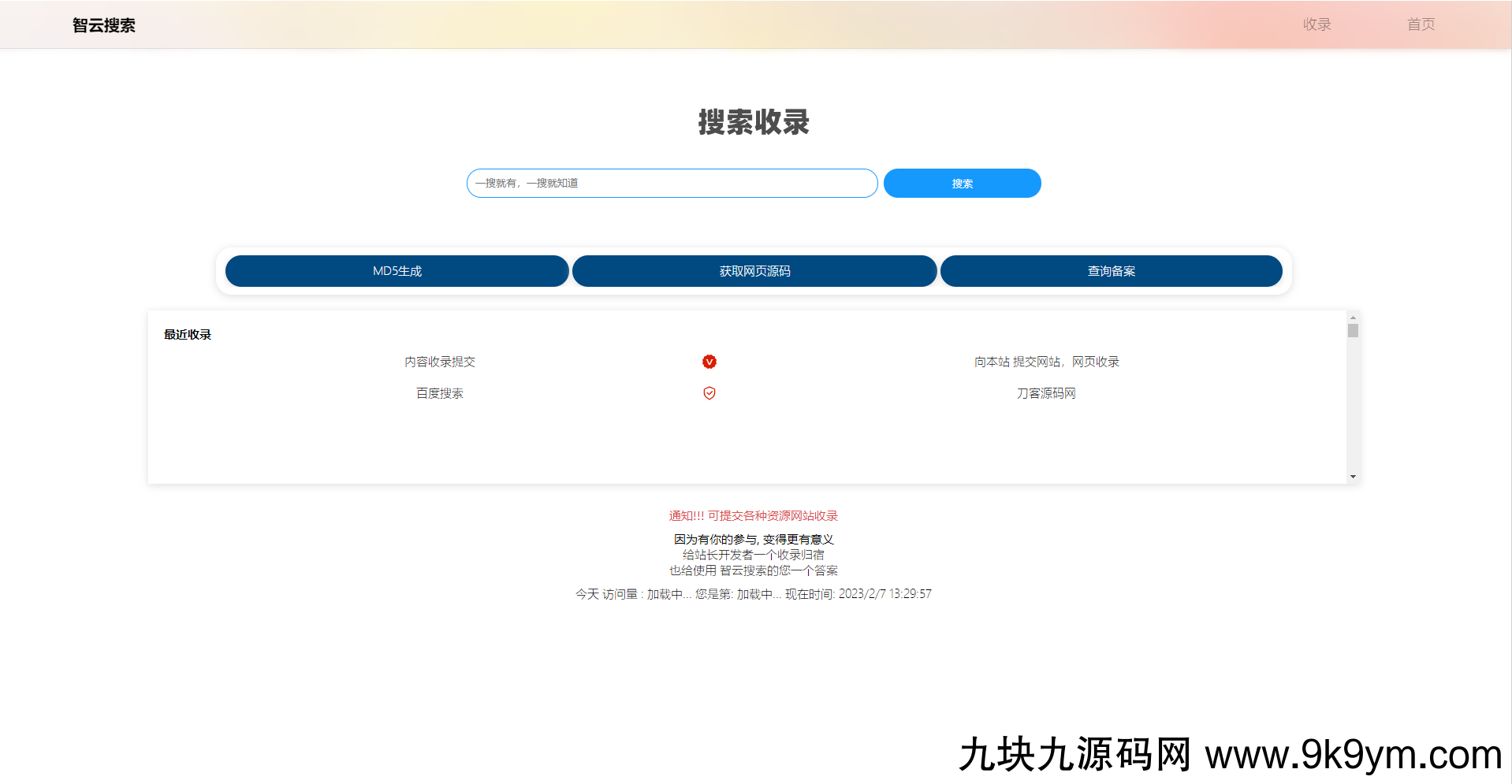This screenshot has height=784, width=1512.
Task: Open the 百度搜索 entry
Action: [x=440, y=393]
